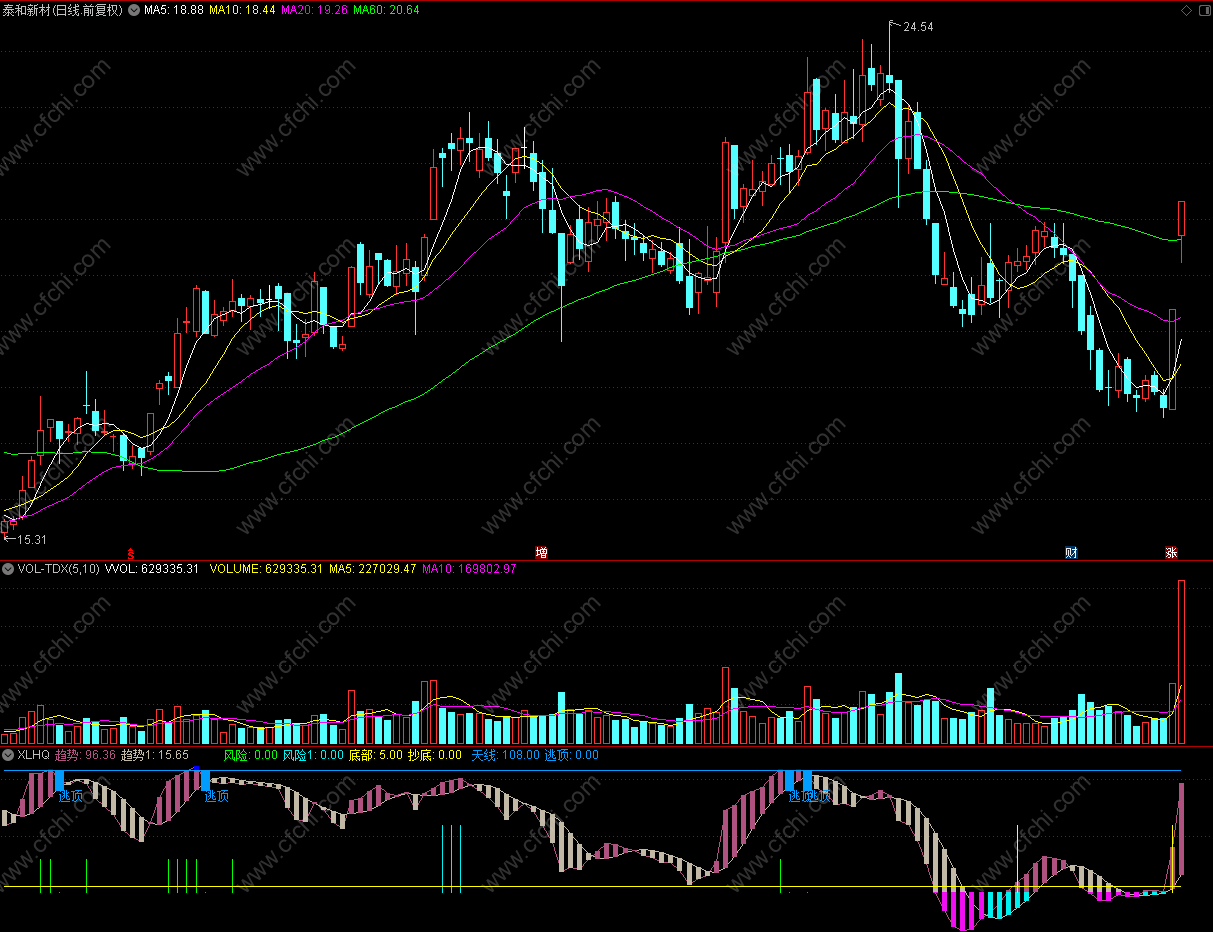Click the MA60: 20.64 label
Image resolution: width=1213 pixels, height=932 pixels.
point(387,10)
